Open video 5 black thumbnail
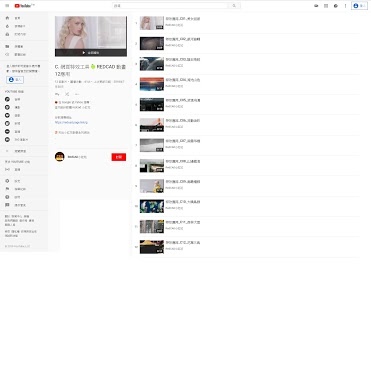 (152, 104)
